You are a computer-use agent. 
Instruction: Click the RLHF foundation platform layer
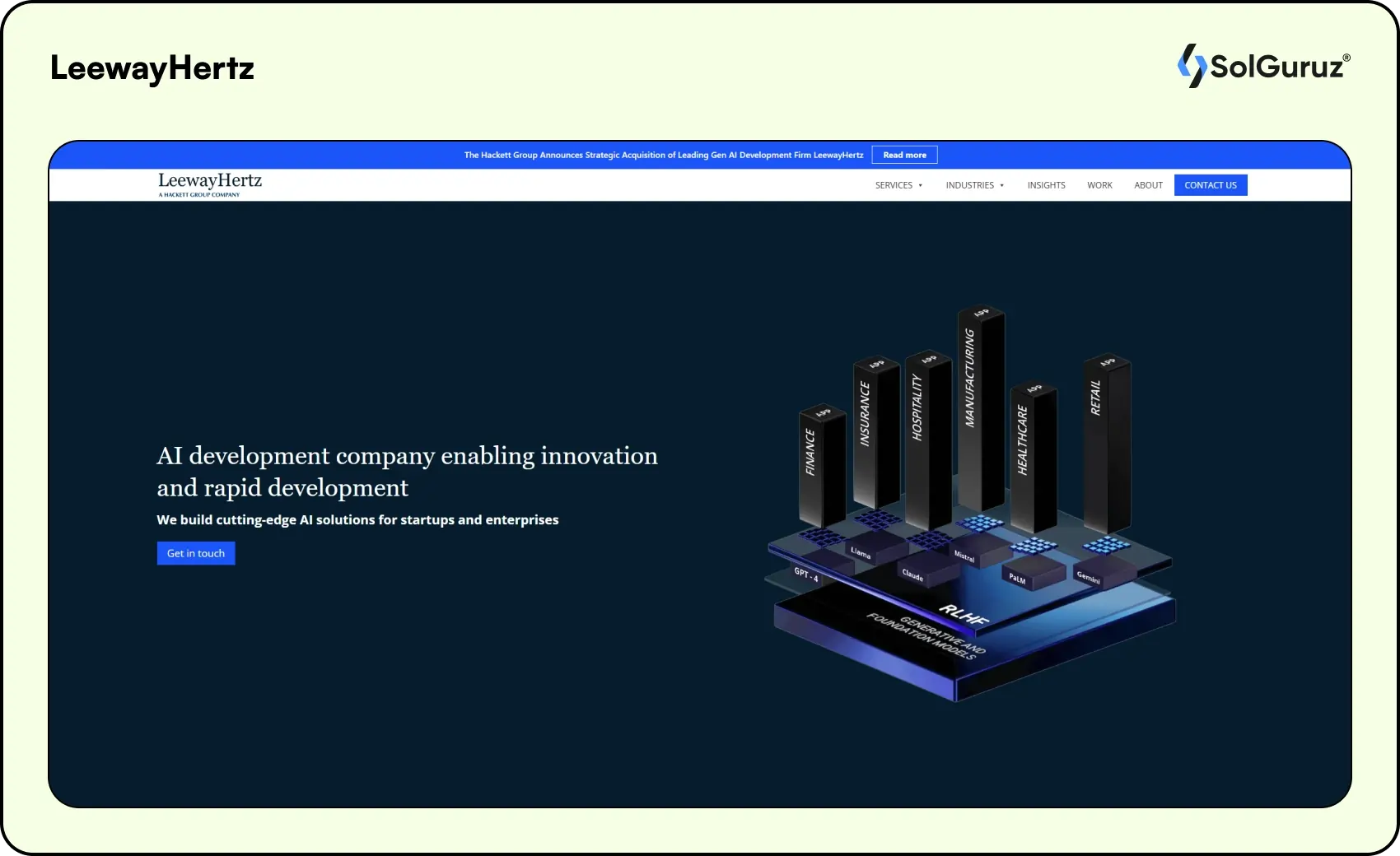coord(964,613)
